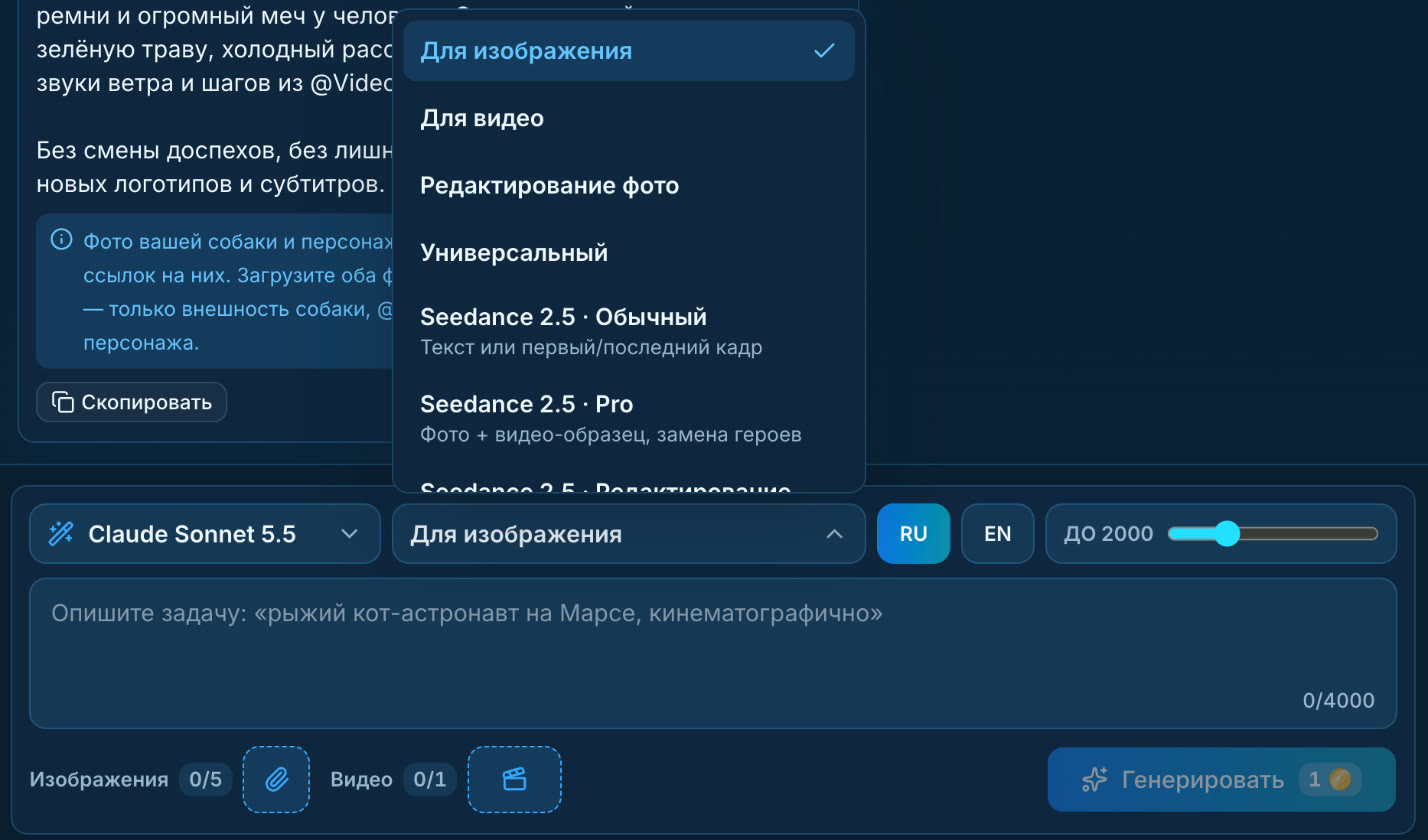1428x840 pixels.
Task: Click the info icon in the notice box
Action: pyautogui.click(x=62, y=240)
